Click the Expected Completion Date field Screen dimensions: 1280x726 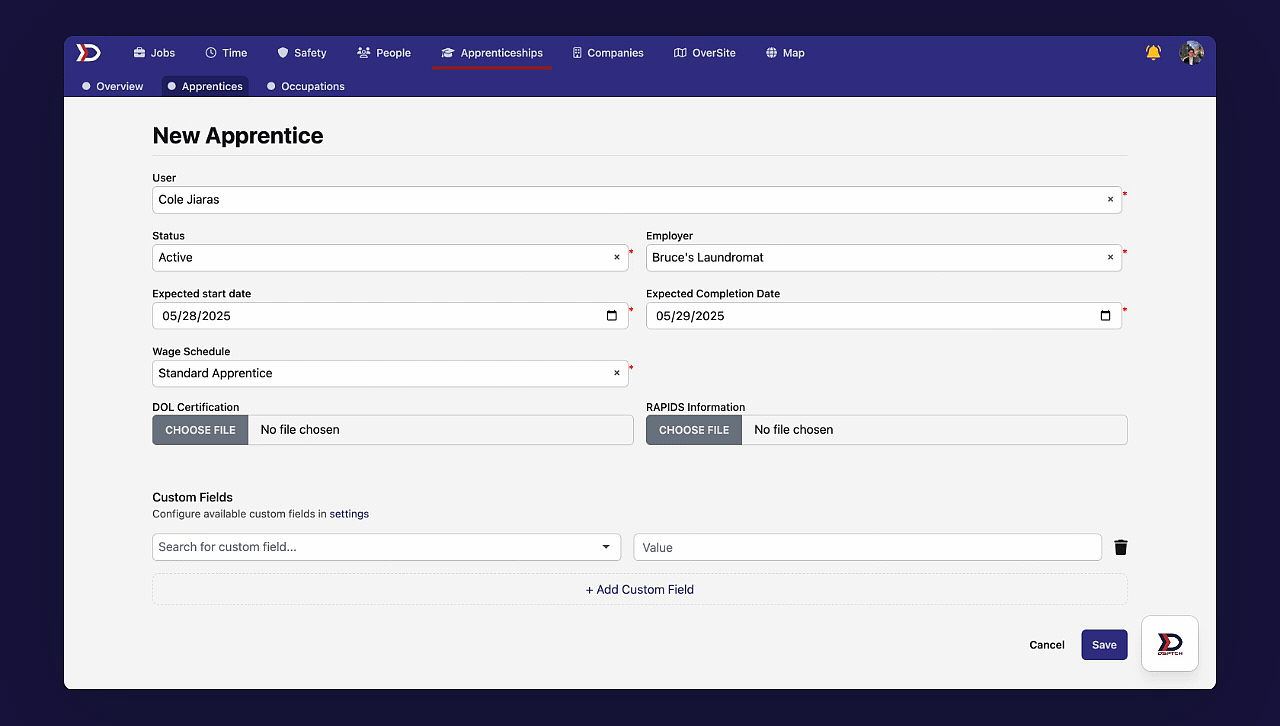tap(884, 316)
